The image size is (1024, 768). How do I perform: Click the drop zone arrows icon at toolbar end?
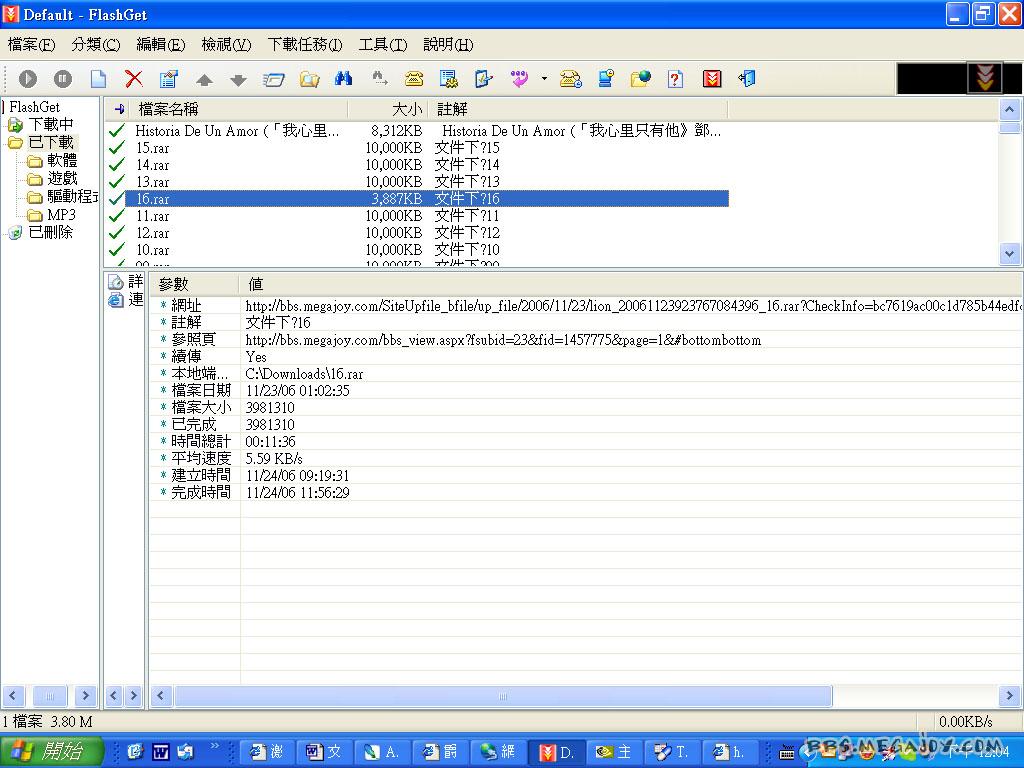(985, 79)
